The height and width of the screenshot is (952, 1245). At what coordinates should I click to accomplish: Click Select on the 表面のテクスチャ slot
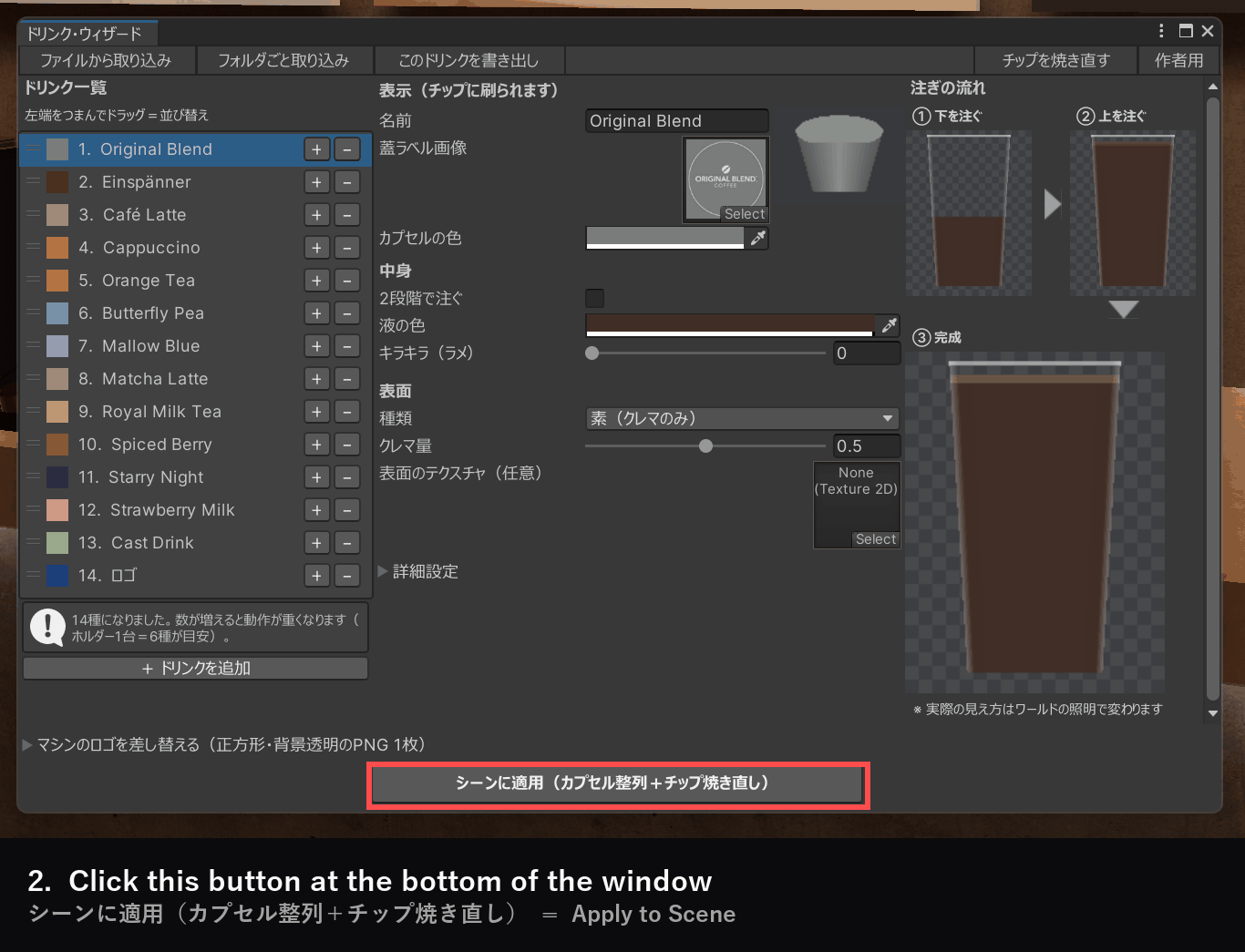(876, 539)
